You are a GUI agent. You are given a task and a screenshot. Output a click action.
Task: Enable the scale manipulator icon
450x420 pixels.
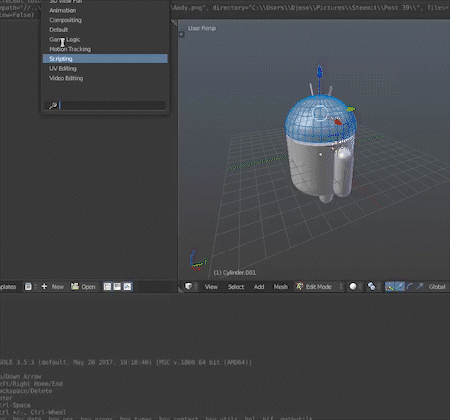[420, 287]
